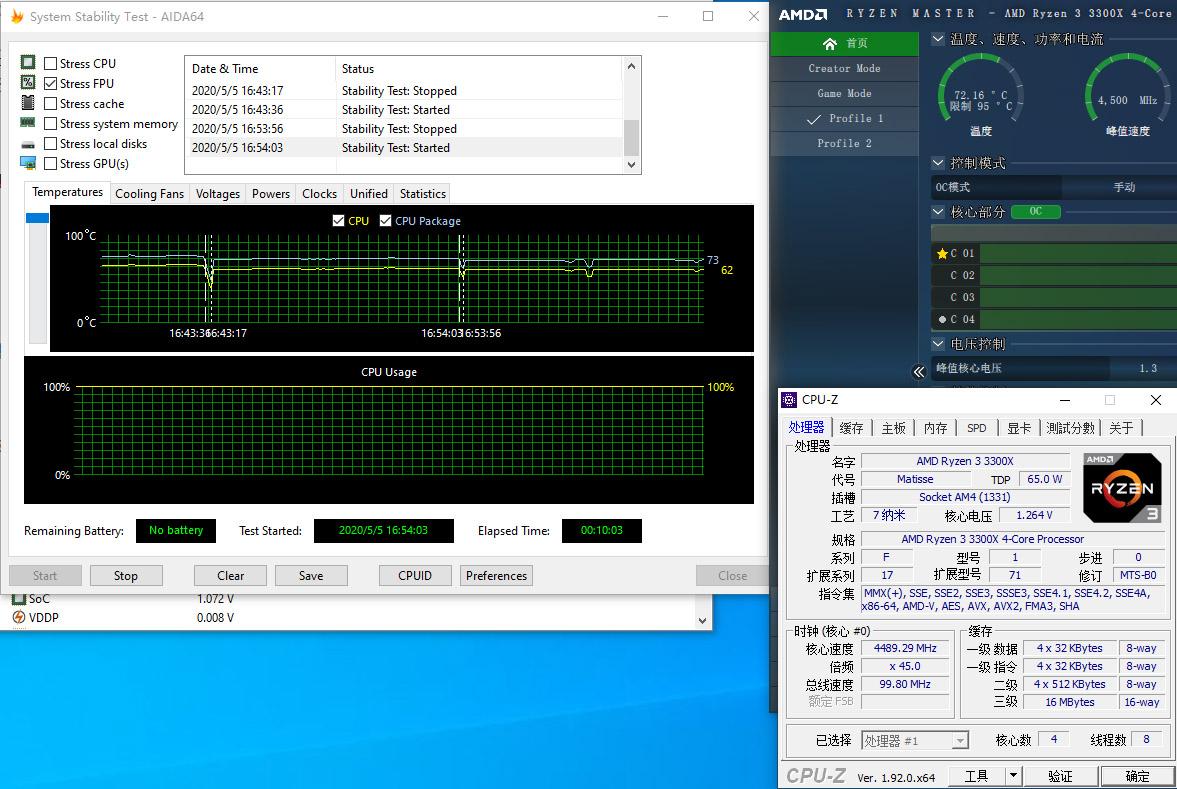Screen dimensions: 1177x789
Task: Open the SPD tab in CPU-Z
Action: click(x=977, y=428)
